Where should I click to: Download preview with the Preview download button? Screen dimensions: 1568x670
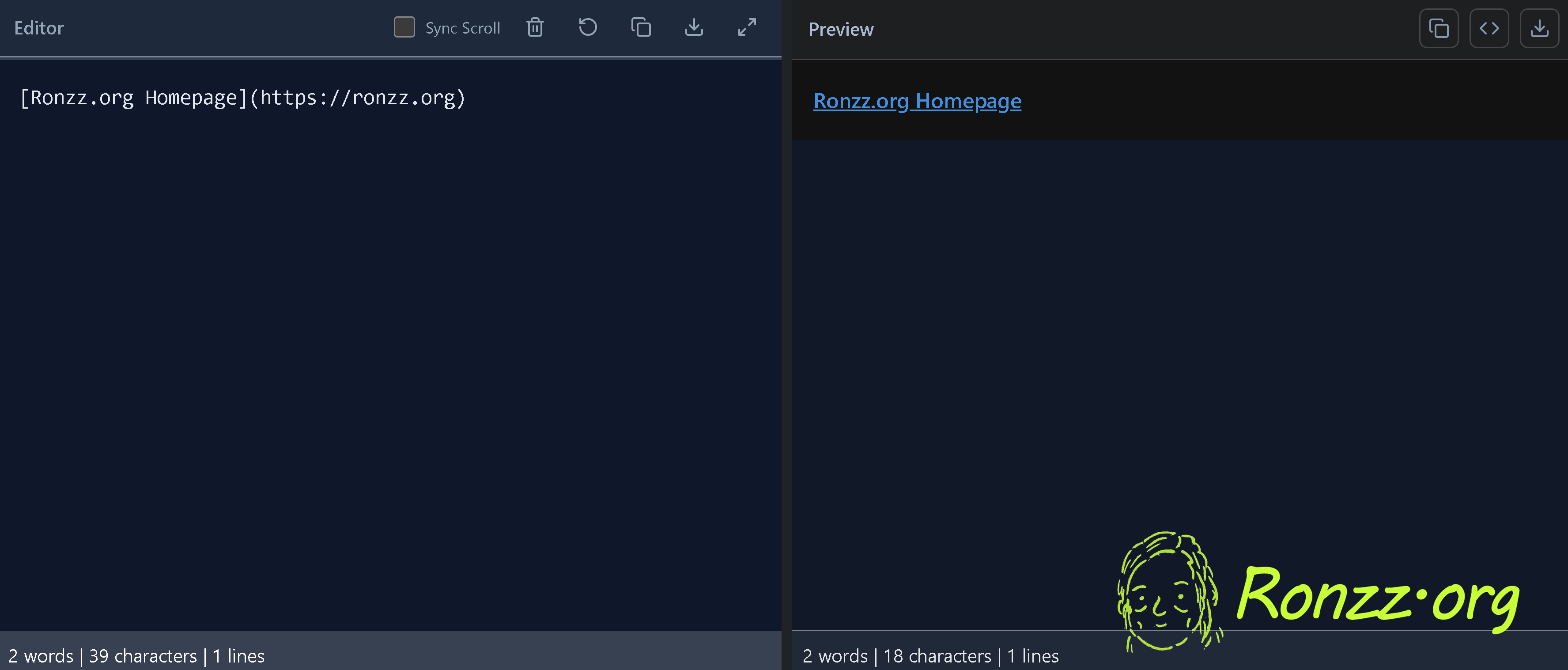coord(1539,29)
